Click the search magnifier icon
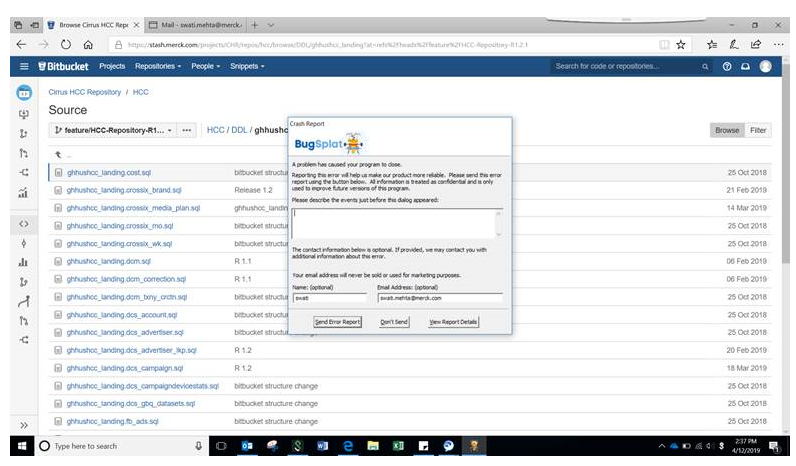The width and height of the screenshot is (796, 466). (x=705, y=66)
